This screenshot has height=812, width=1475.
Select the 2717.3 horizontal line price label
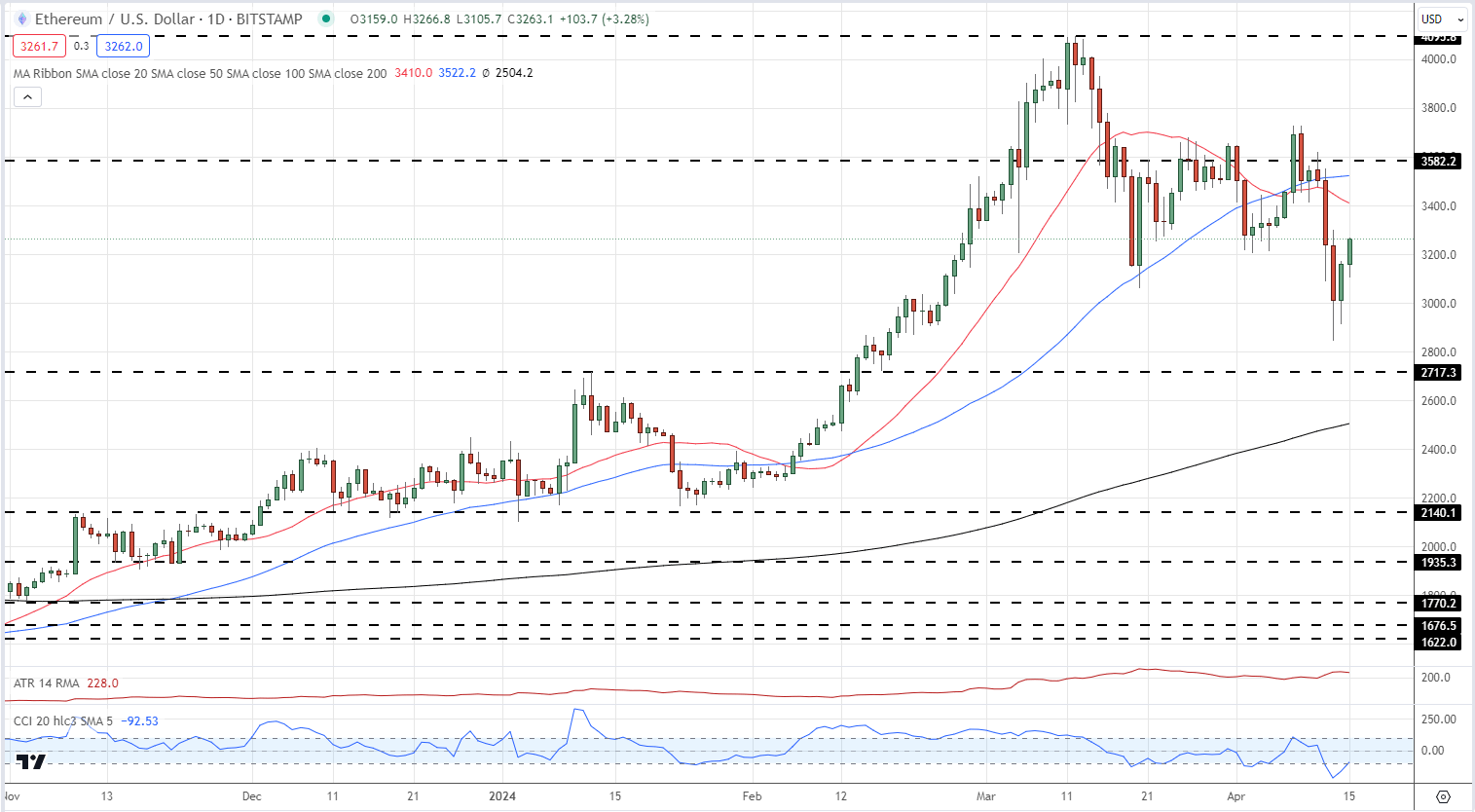[1439, 372]
